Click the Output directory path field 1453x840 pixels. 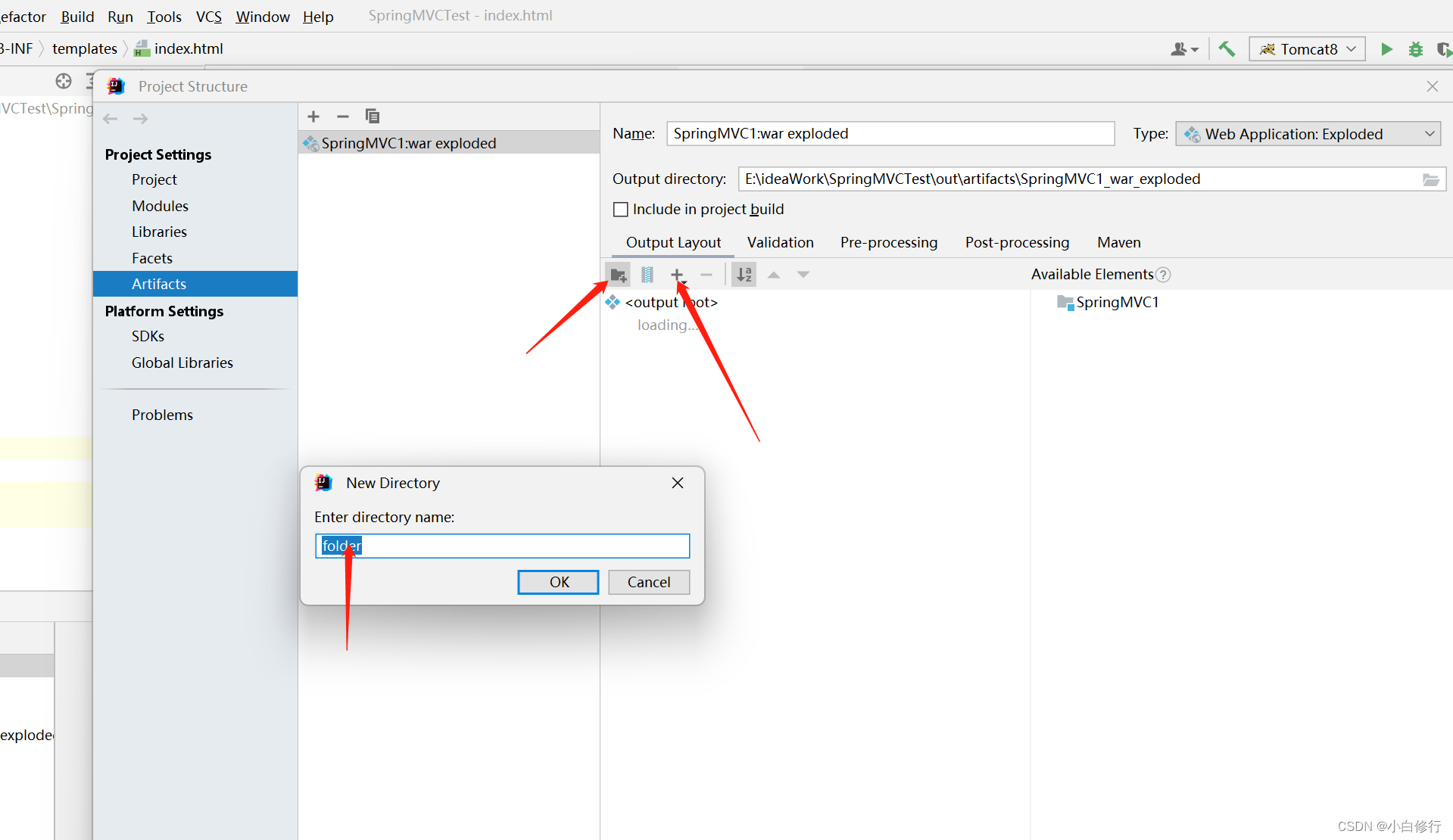coord(1079,179)
